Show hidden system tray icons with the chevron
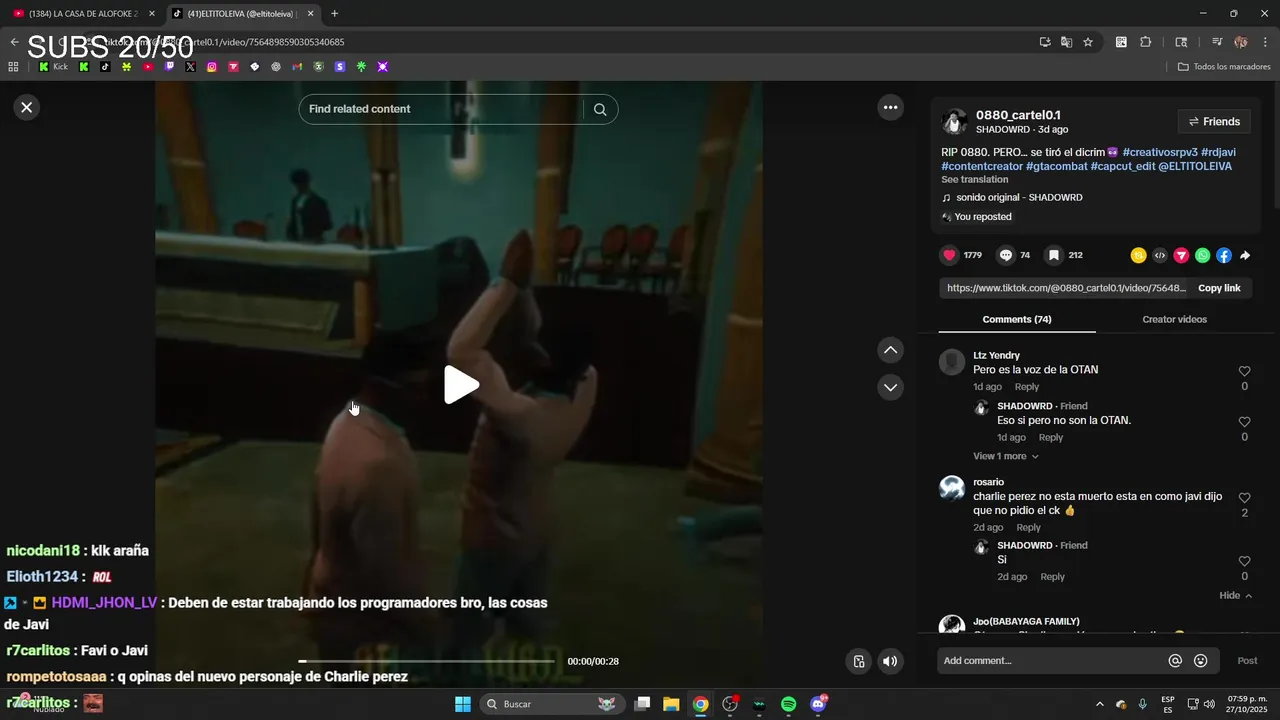The height and width of the screenshot is (720, 1280). coord(1100,704)
